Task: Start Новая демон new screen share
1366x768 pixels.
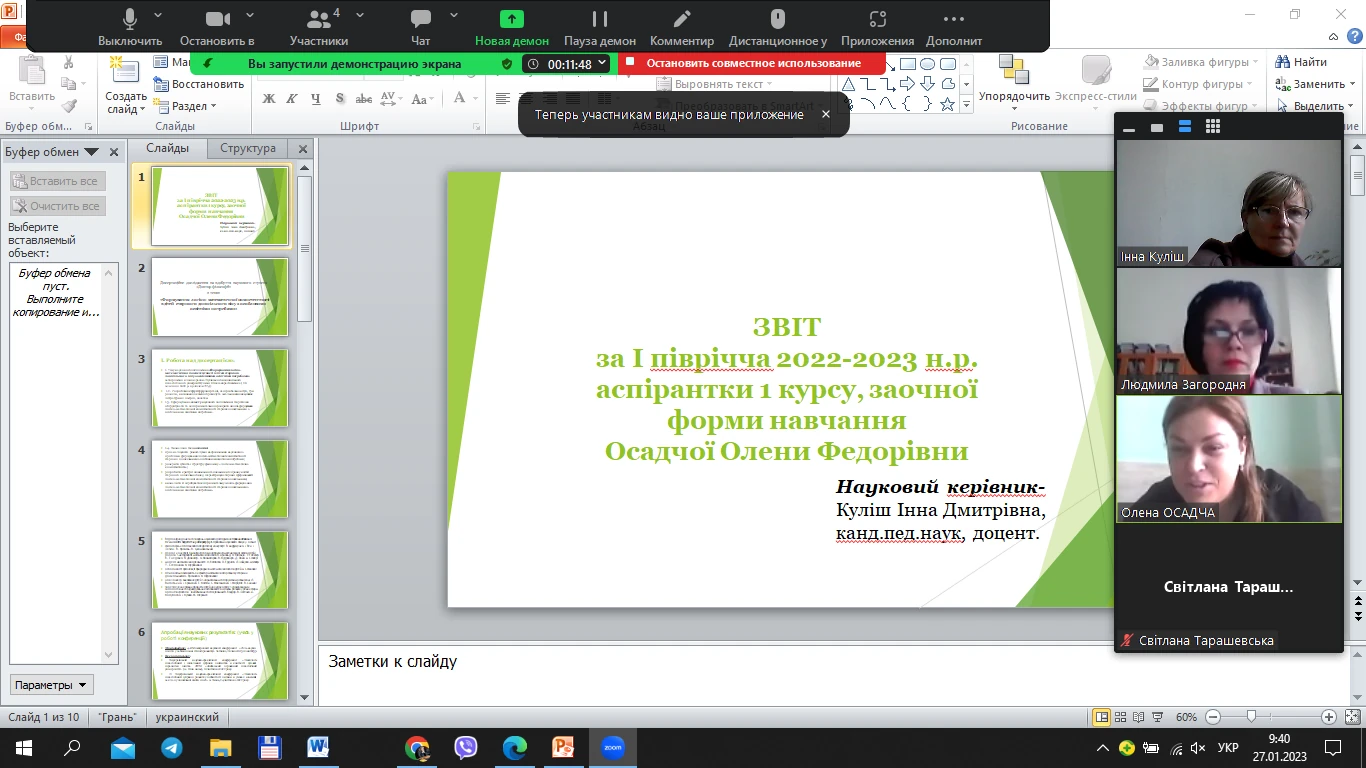Action: click(512, 28)
